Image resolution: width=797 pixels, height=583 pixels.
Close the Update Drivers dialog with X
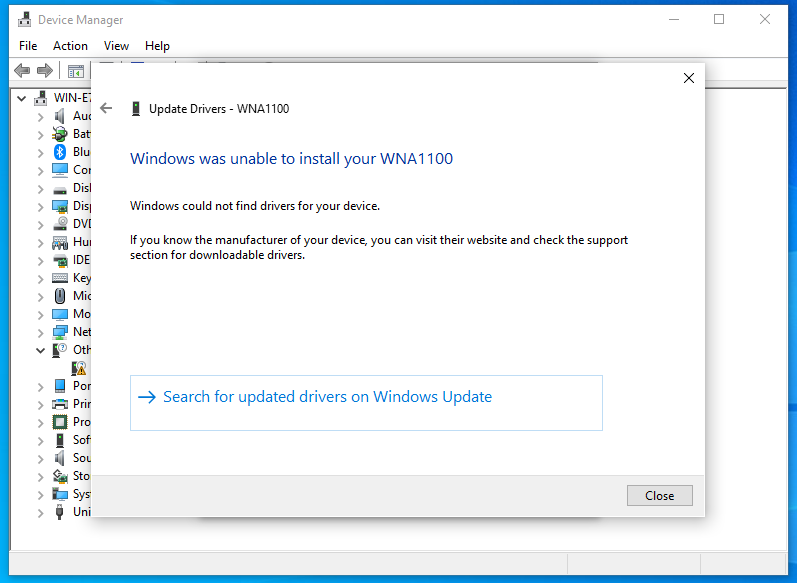click(x=689, y=78)
